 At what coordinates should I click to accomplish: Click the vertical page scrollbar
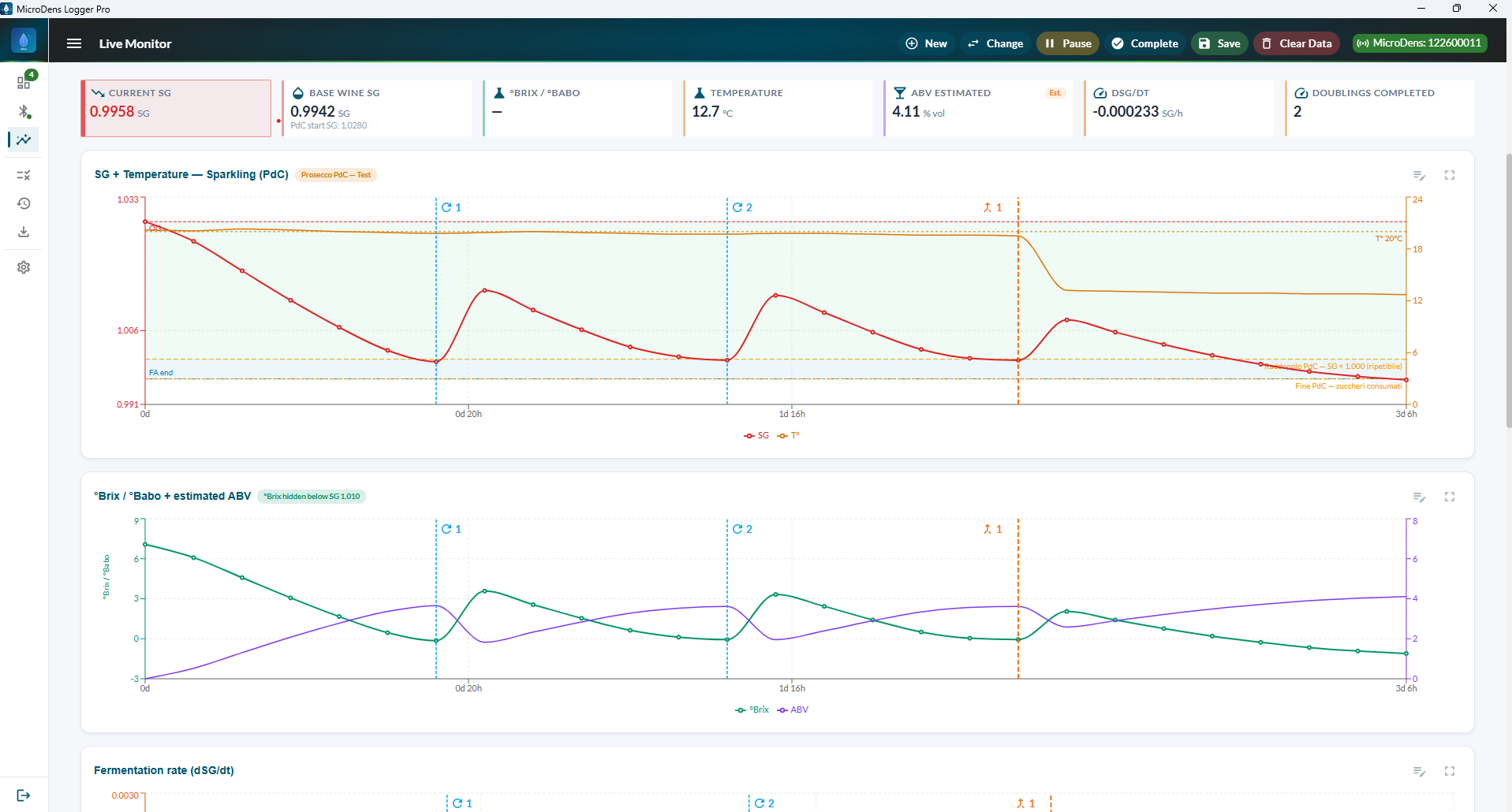tap(1509, 290)
